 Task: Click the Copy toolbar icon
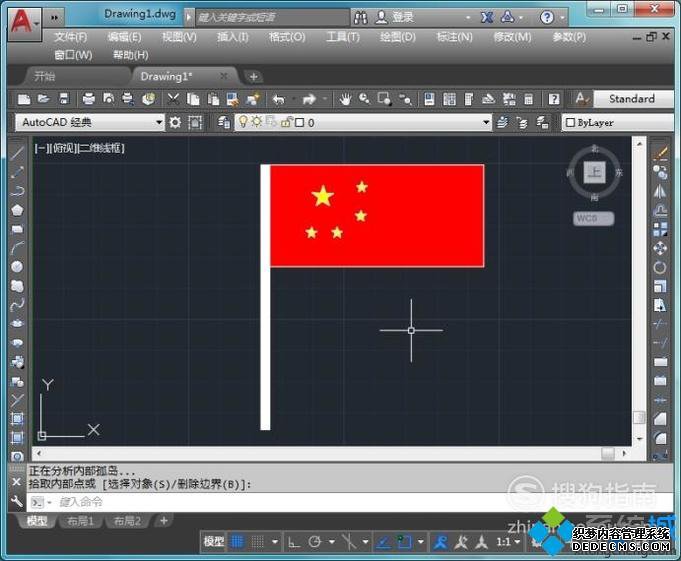(193, 99)
